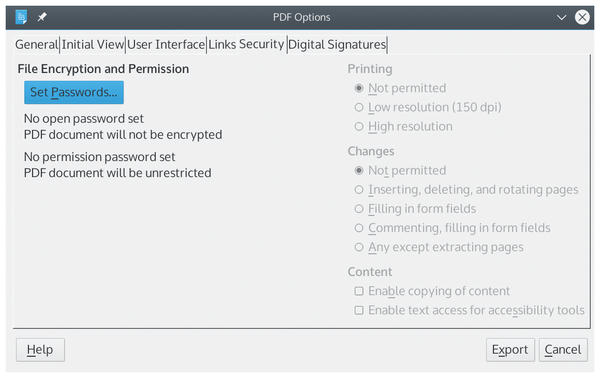Enable copying of content checkbox
The height and width of the screenshot is (378, 600).
coord(432,291)
